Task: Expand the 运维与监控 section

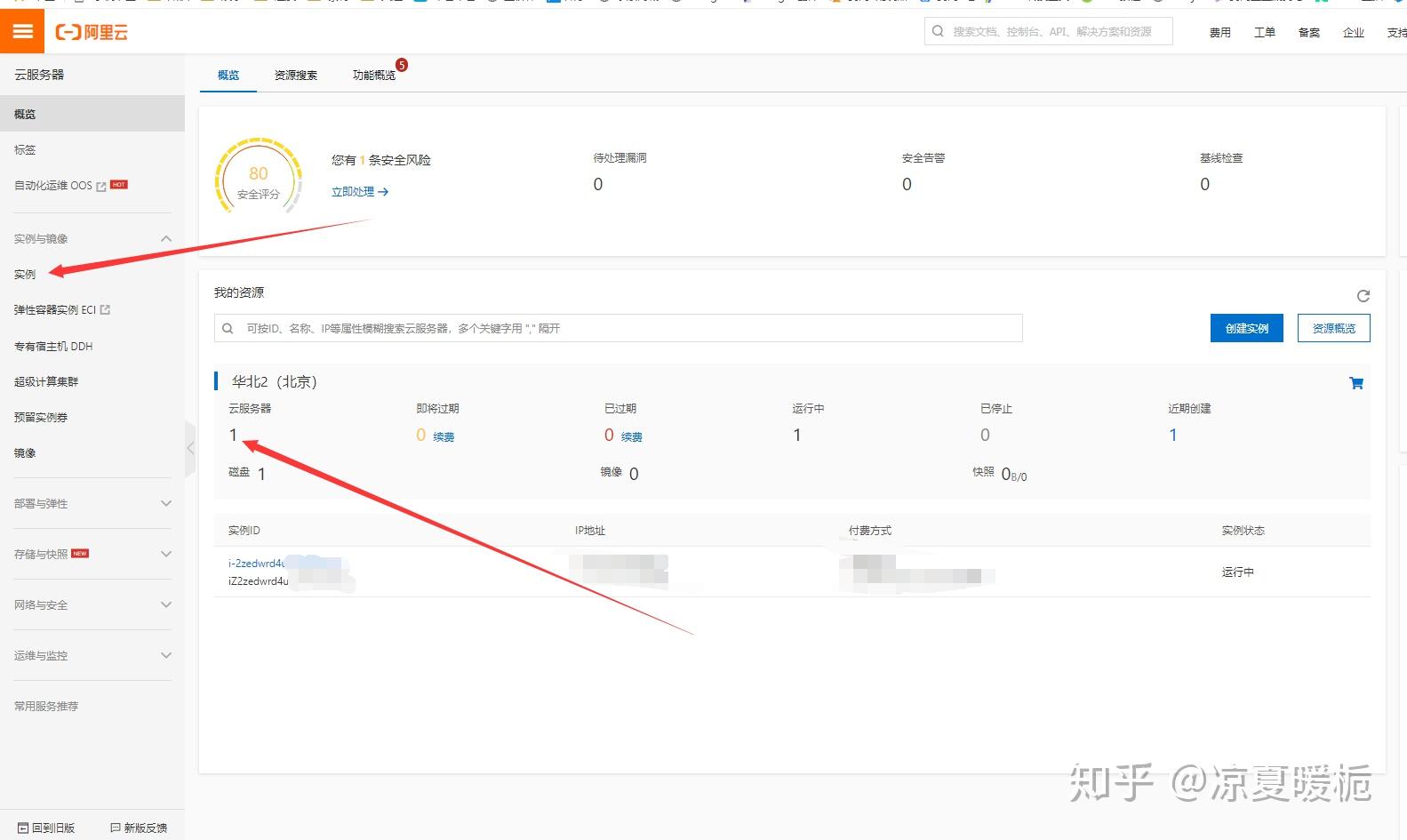Action: pyautogui.click(x=166, y=655)
